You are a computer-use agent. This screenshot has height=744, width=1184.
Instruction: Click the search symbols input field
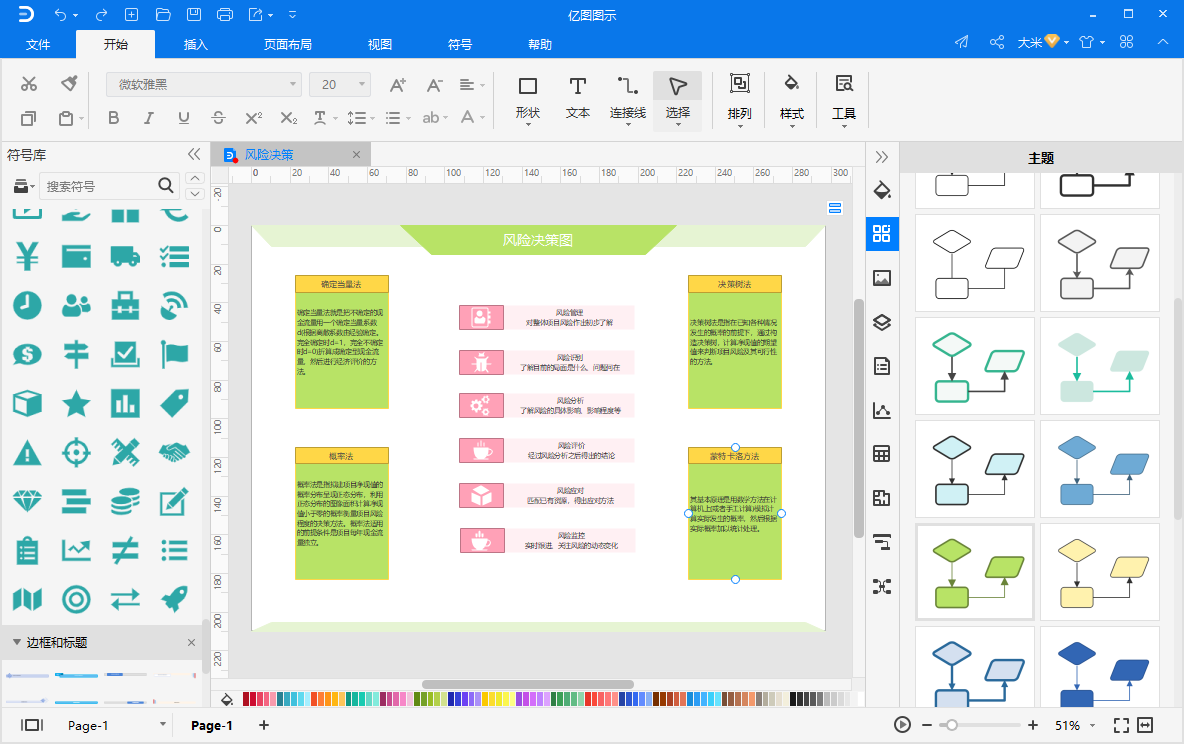pyautogui.click(x=100, y=186)
